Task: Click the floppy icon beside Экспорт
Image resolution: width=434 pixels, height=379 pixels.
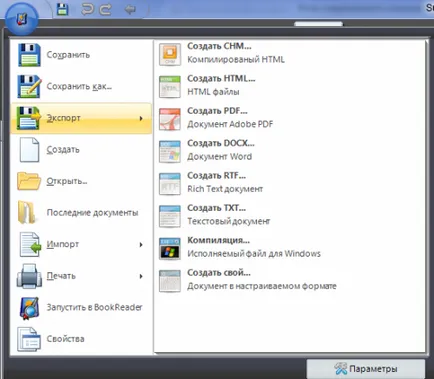Action: coord(29,118)
